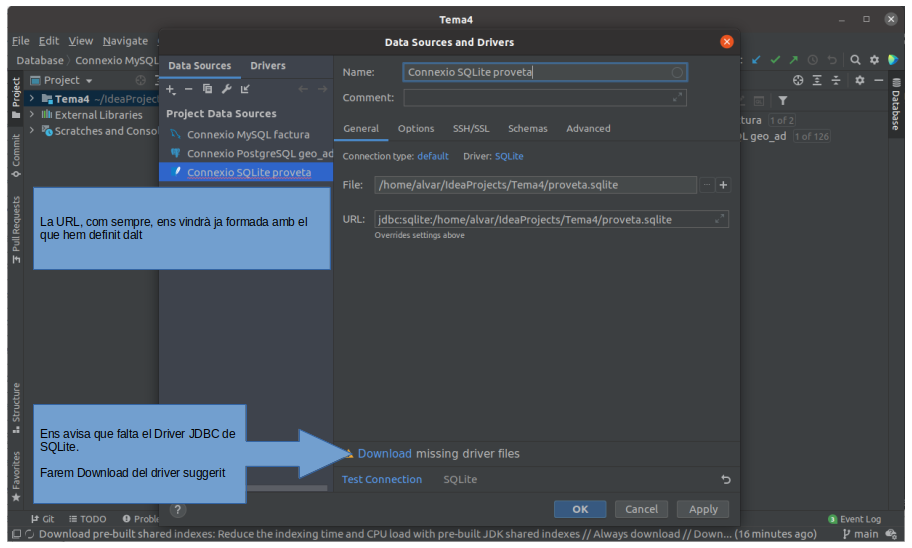The image size is (912, 548).
Task: Click the forward arrow in the data sources toolbar
Action: [322, 89]
